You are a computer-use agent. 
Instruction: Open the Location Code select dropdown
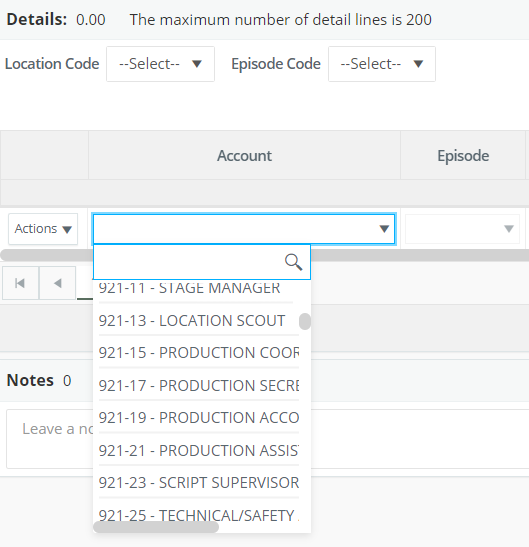(161, 64)
